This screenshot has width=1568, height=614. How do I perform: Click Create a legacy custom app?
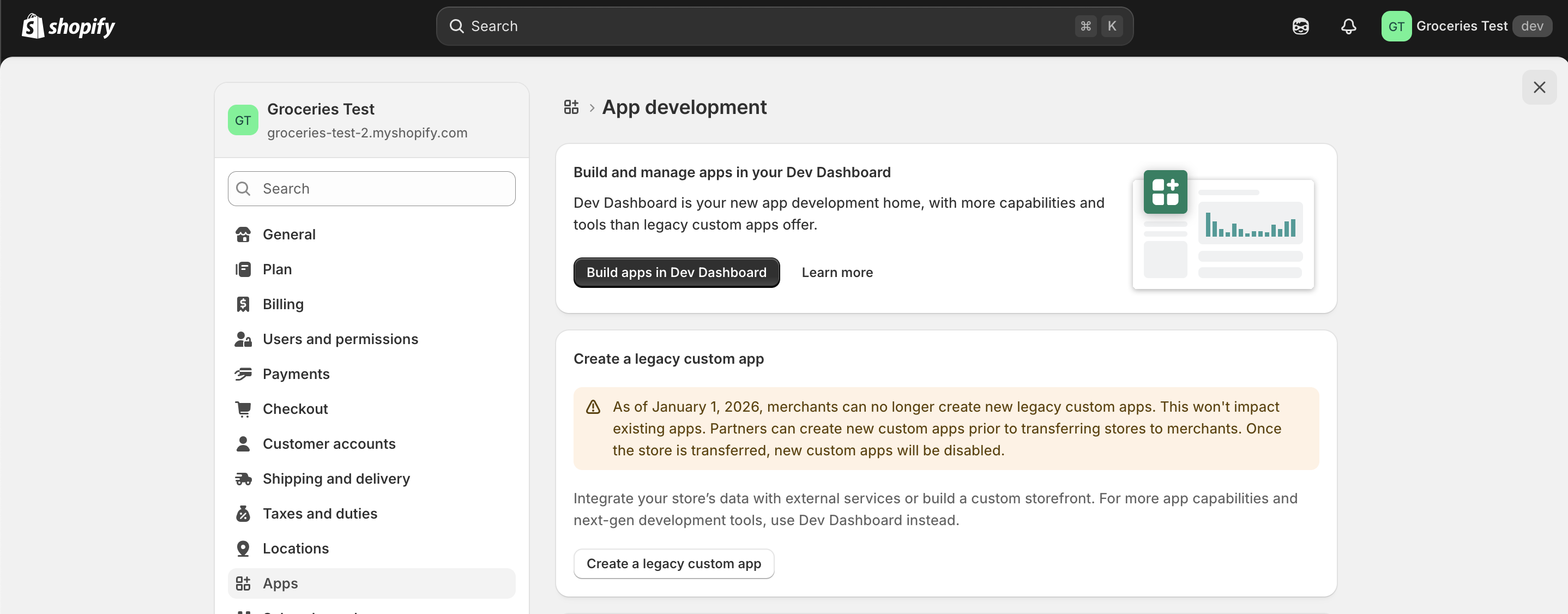pos(673,563)
